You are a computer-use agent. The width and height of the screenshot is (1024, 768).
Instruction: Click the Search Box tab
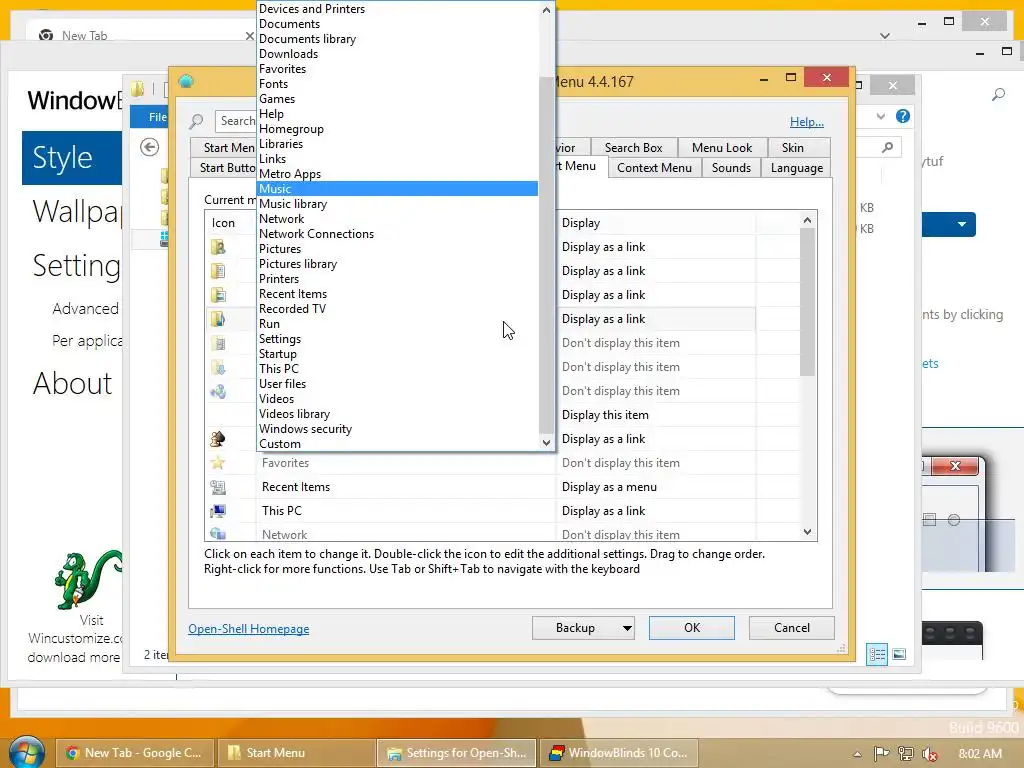click(633, 148)
